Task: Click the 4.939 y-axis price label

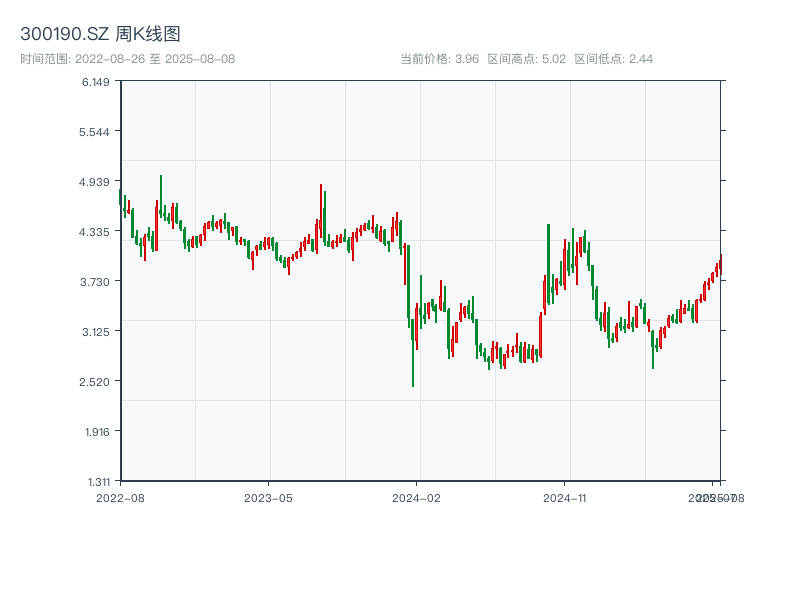Action: pos(95,182)
